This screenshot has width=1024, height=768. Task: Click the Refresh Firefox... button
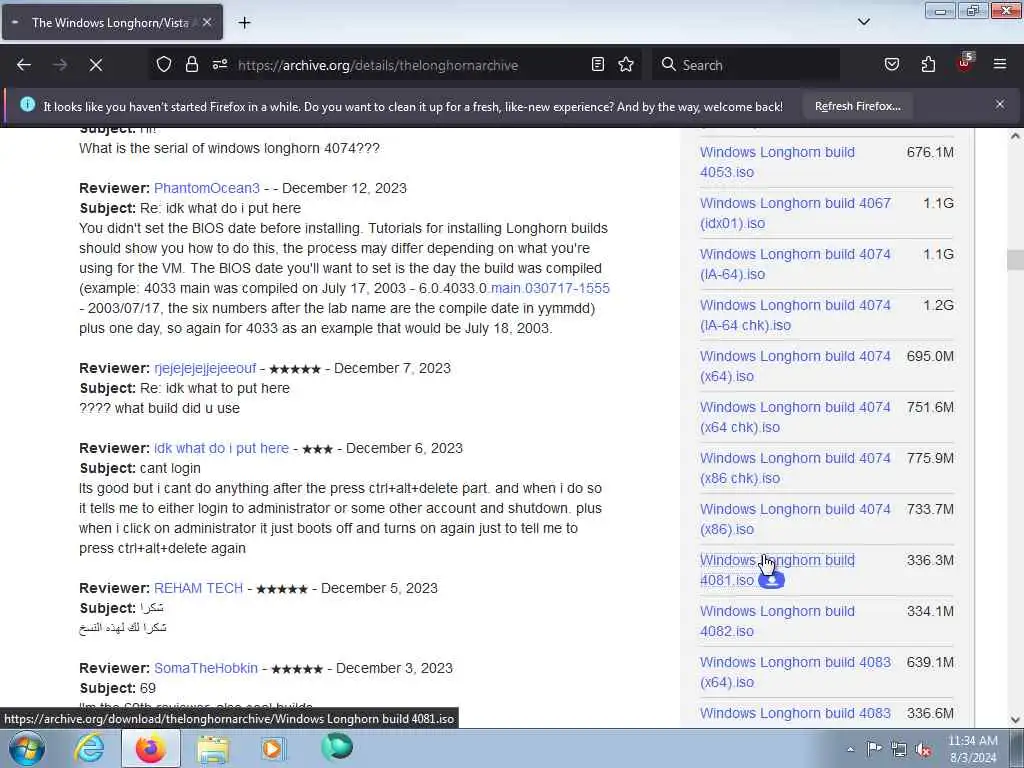(857, 106)
